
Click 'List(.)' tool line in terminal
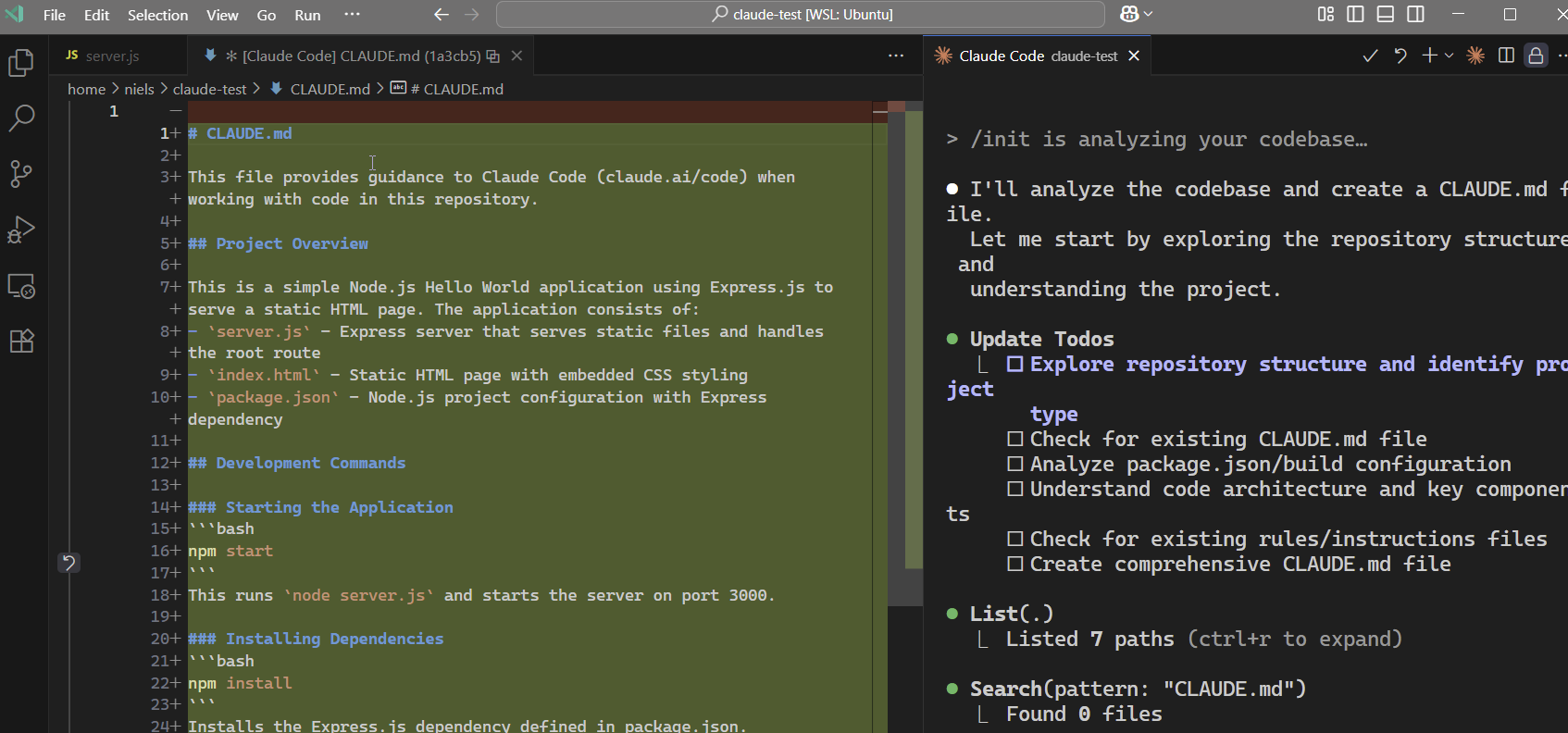point(1011,614)
